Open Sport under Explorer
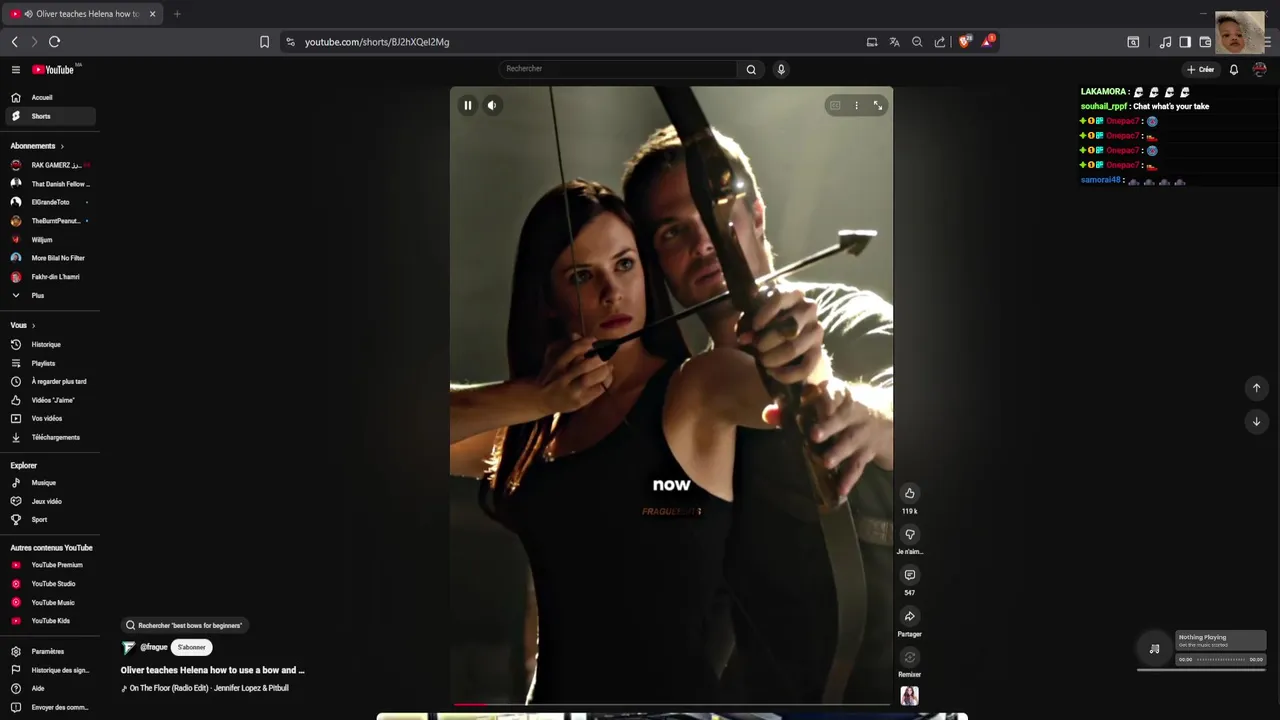The image size is (1280, 720). coord(50,520)
